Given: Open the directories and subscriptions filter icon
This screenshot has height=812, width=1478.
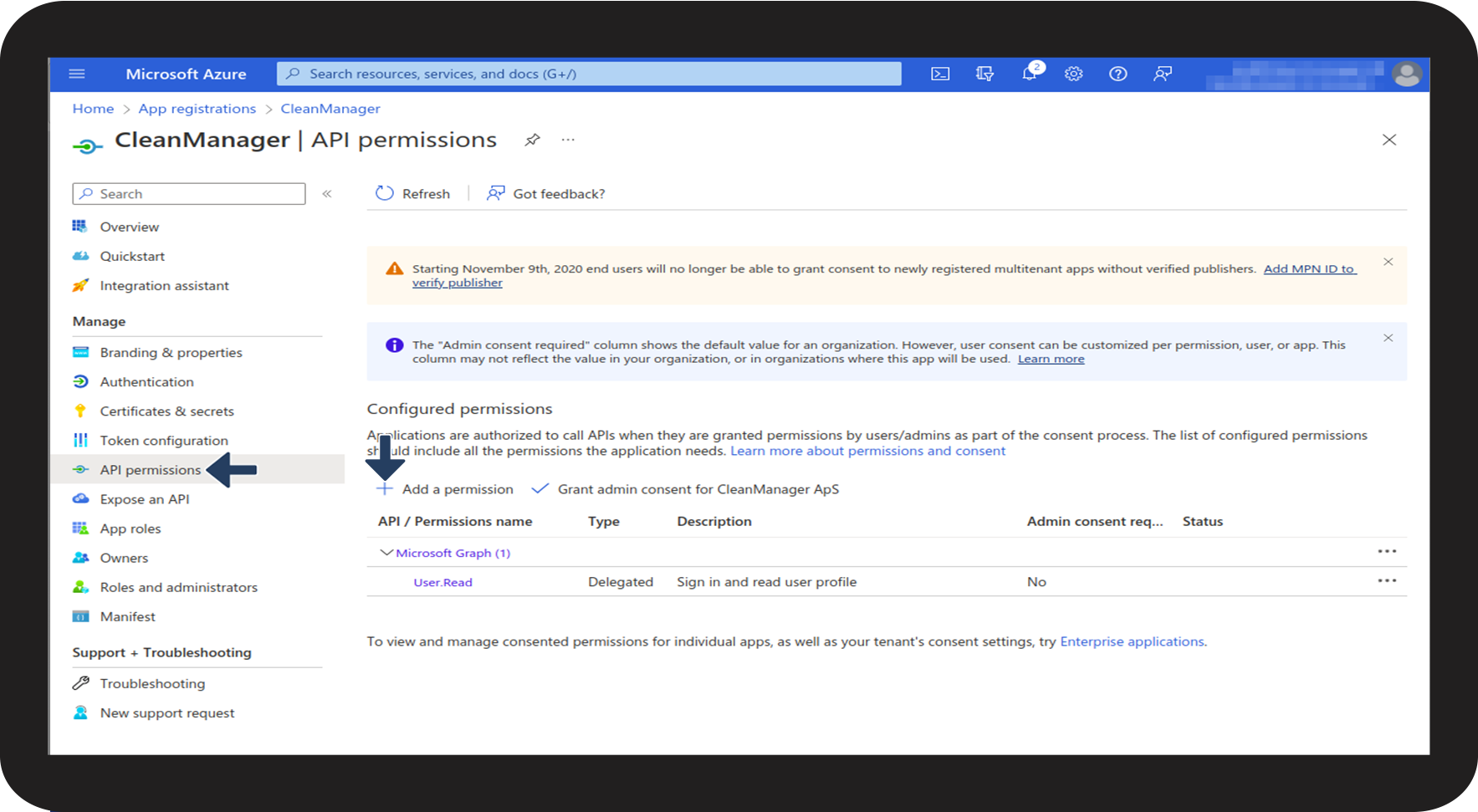Looking at the screenshot, I should (984, 74).
